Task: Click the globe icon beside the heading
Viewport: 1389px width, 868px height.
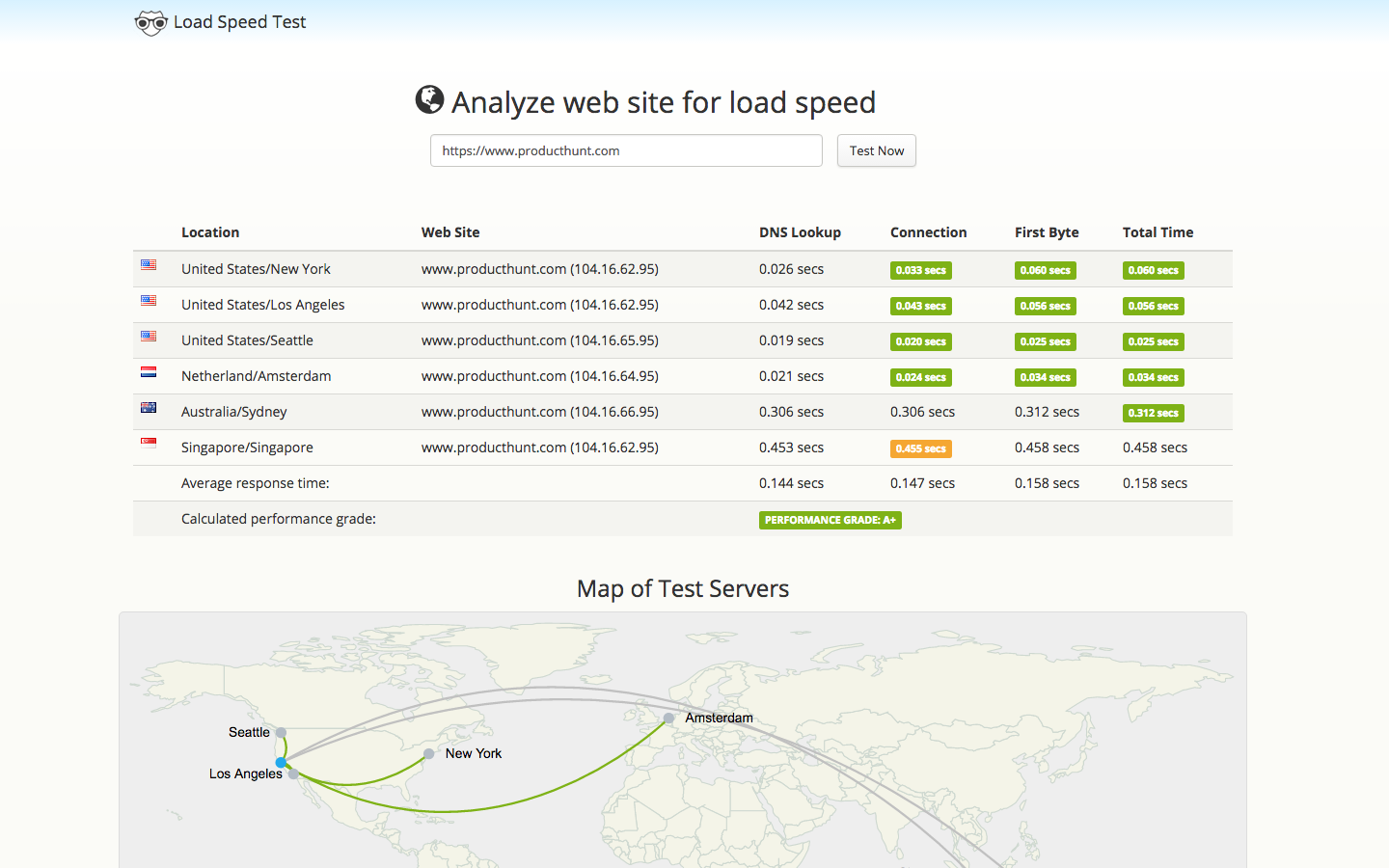Action: coord(429,99)
